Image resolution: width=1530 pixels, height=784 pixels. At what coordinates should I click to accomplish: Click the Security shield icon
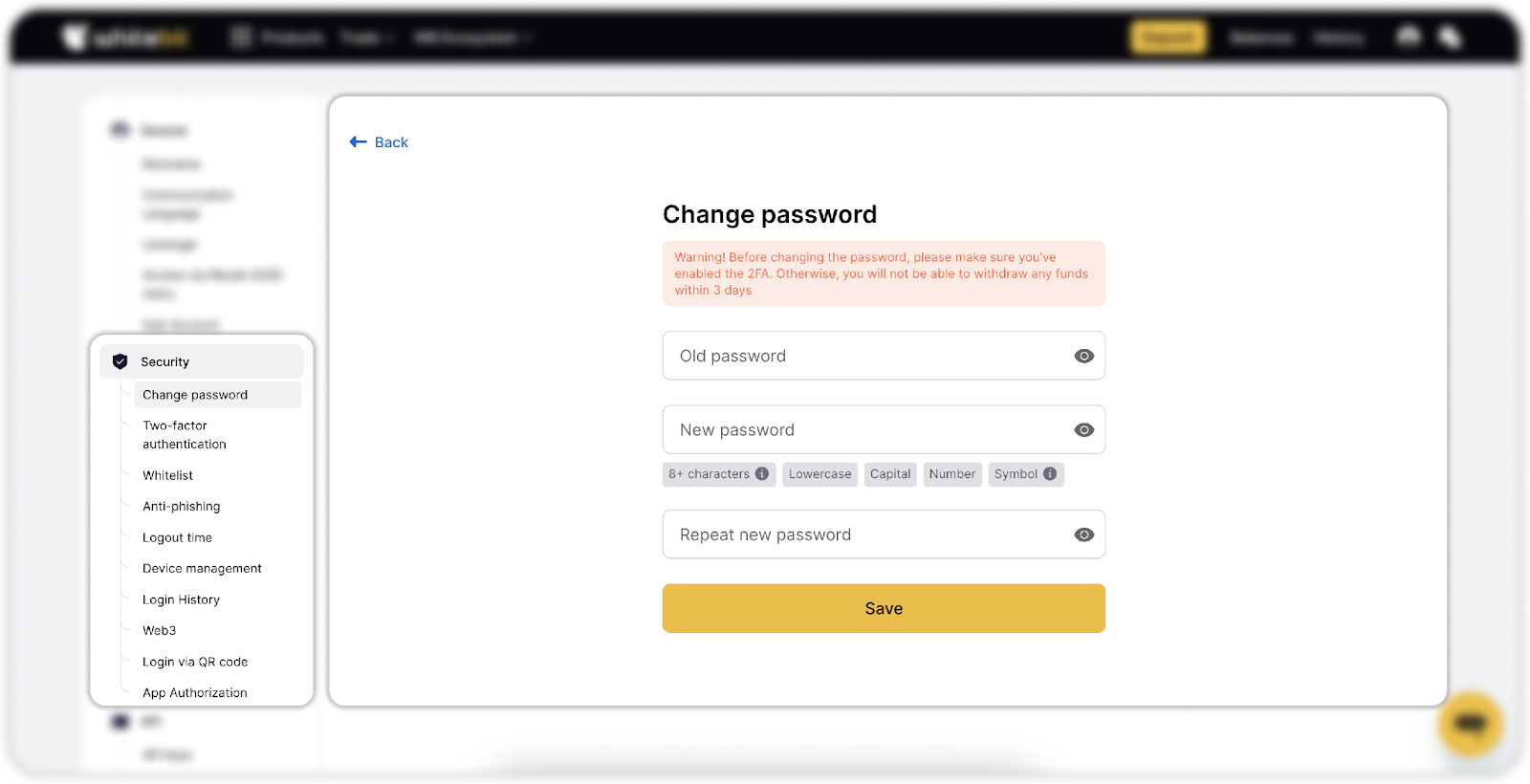[x=120, y=361]
